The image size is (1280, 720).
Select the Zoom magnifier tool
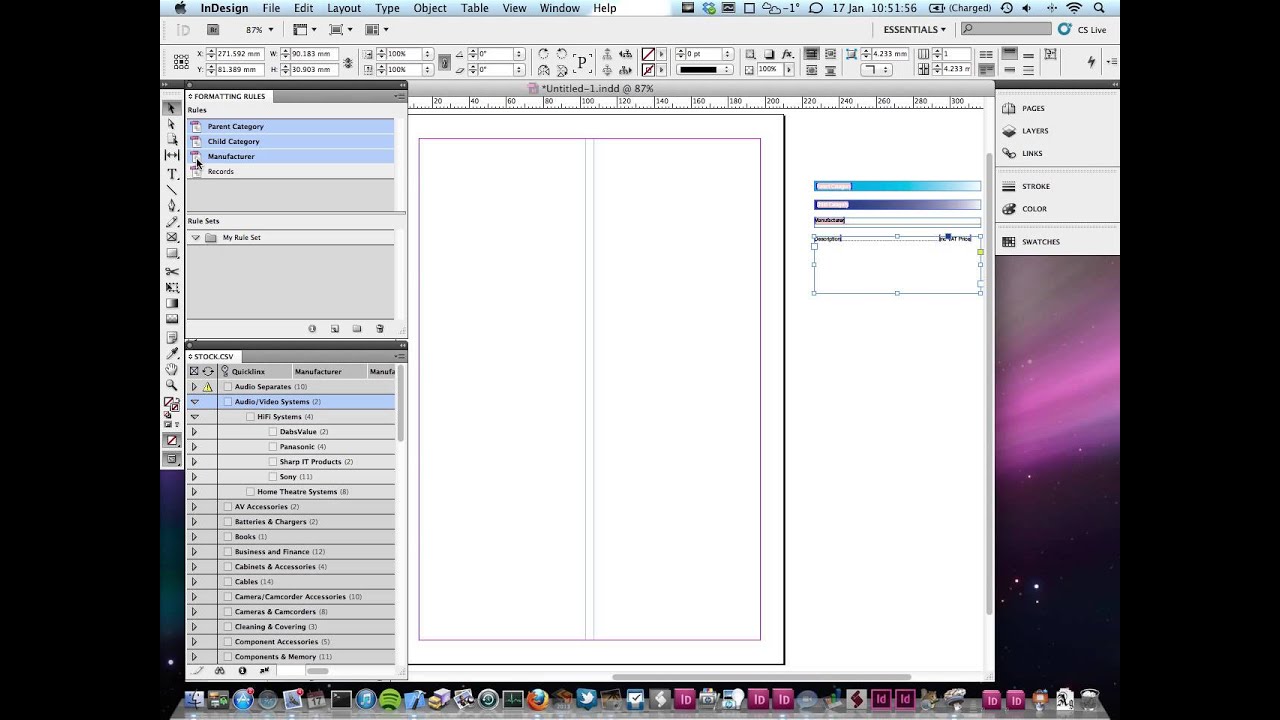[171, 385]
